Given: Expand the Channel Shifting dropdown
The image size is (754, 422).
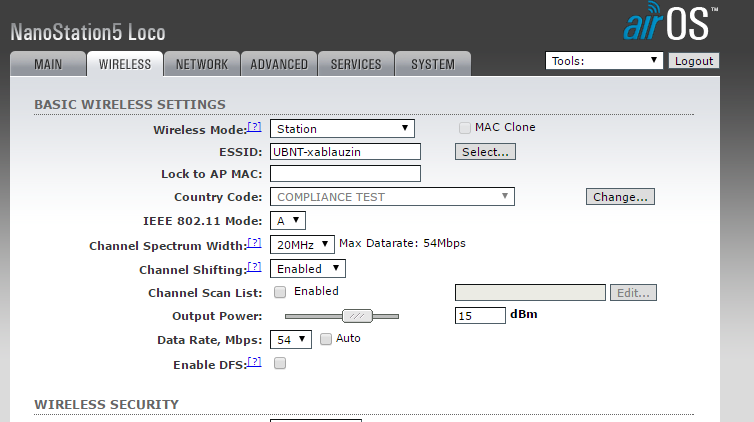Looking at the screenshot, I should (x=308, y=269).
